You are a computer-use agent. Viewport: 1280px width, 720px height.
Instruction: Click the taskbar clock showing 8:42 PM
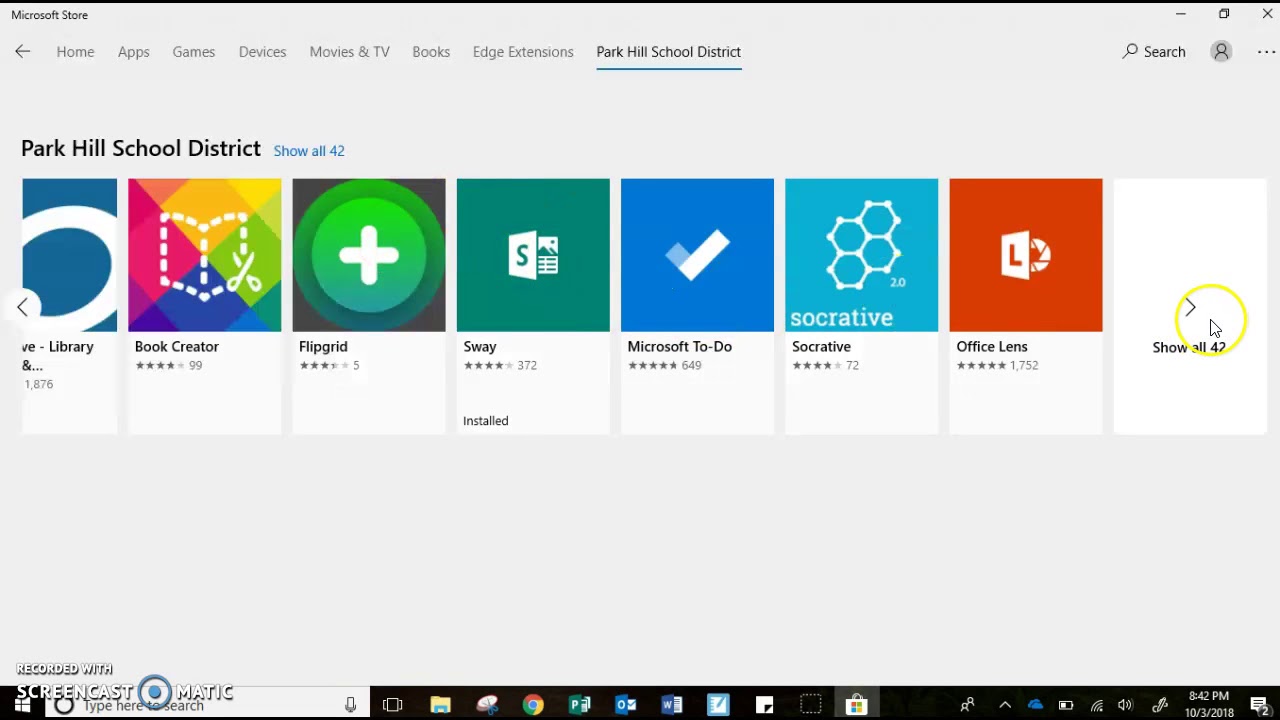click(x=1209, y=705)
